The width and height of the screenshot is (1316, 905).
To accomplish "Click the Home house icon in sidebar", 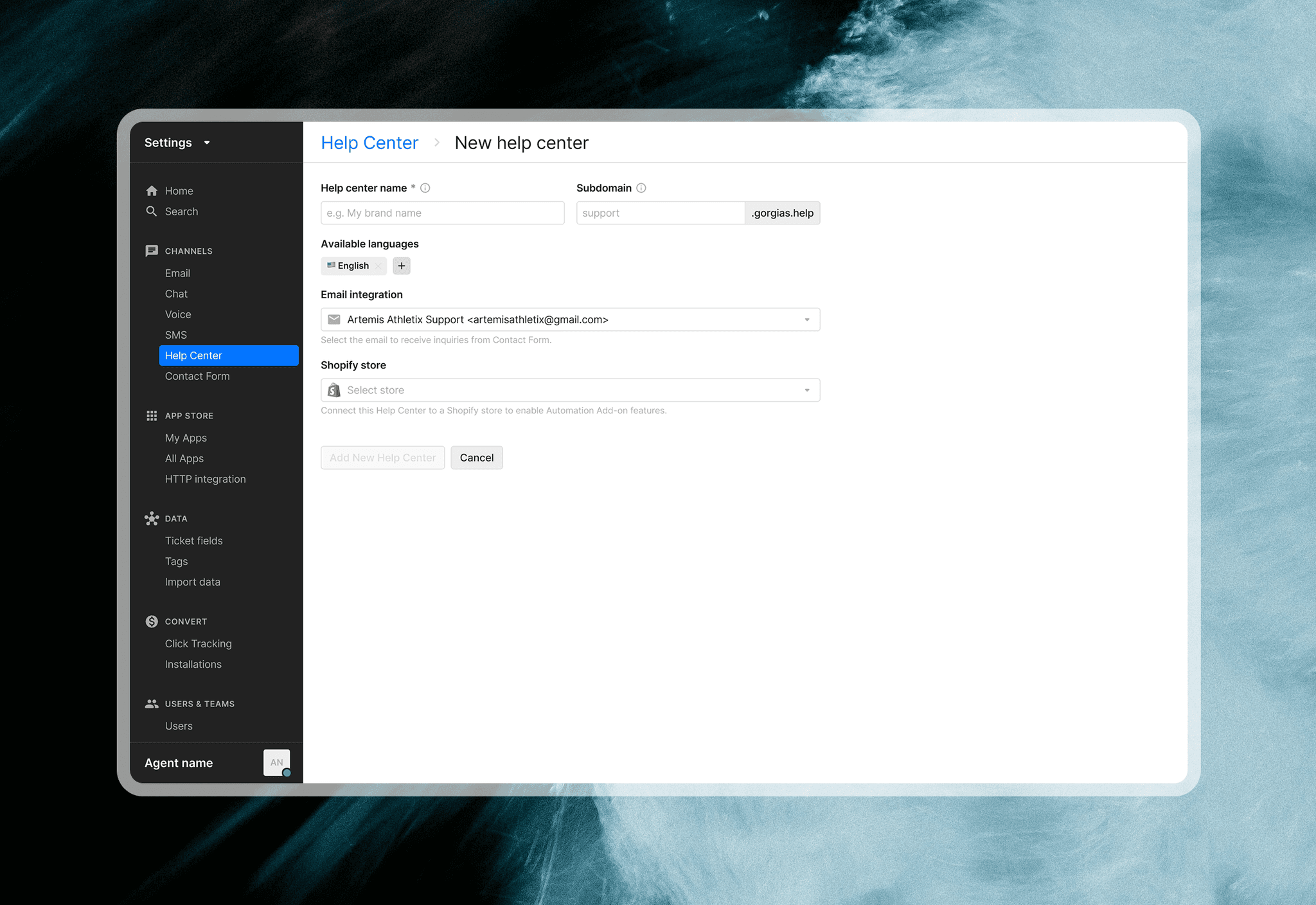I will (152, 191).
